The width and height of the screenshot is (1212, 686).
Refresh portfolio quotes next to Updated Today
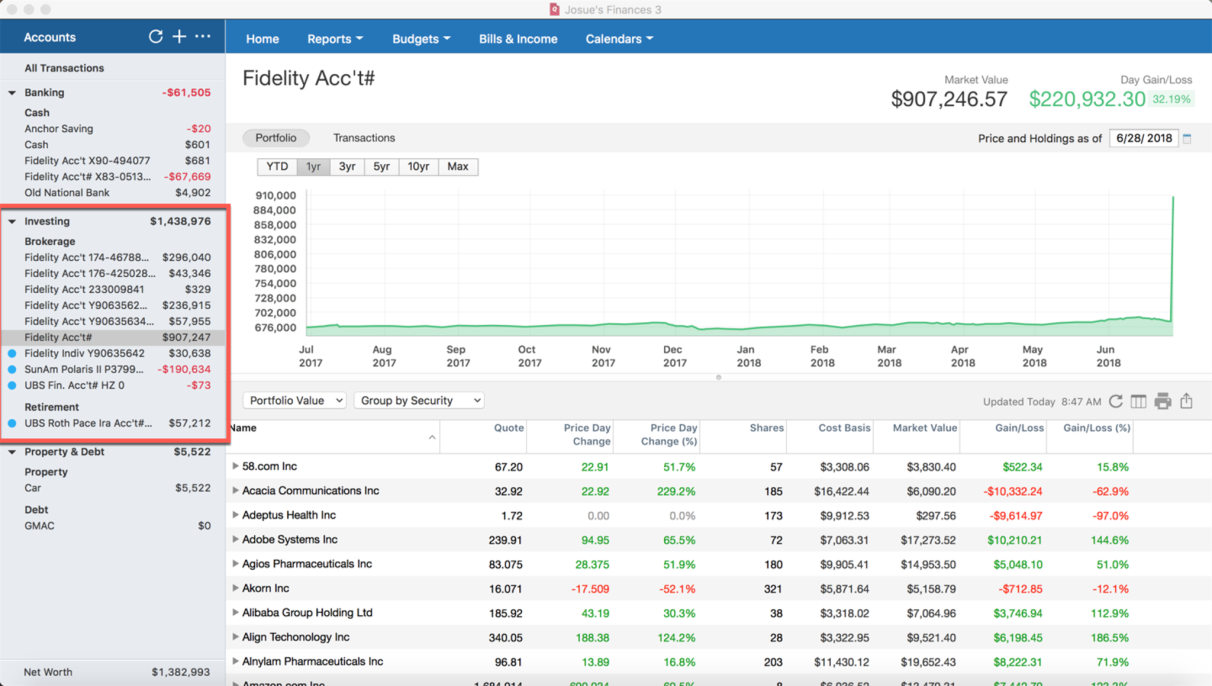1115,401
